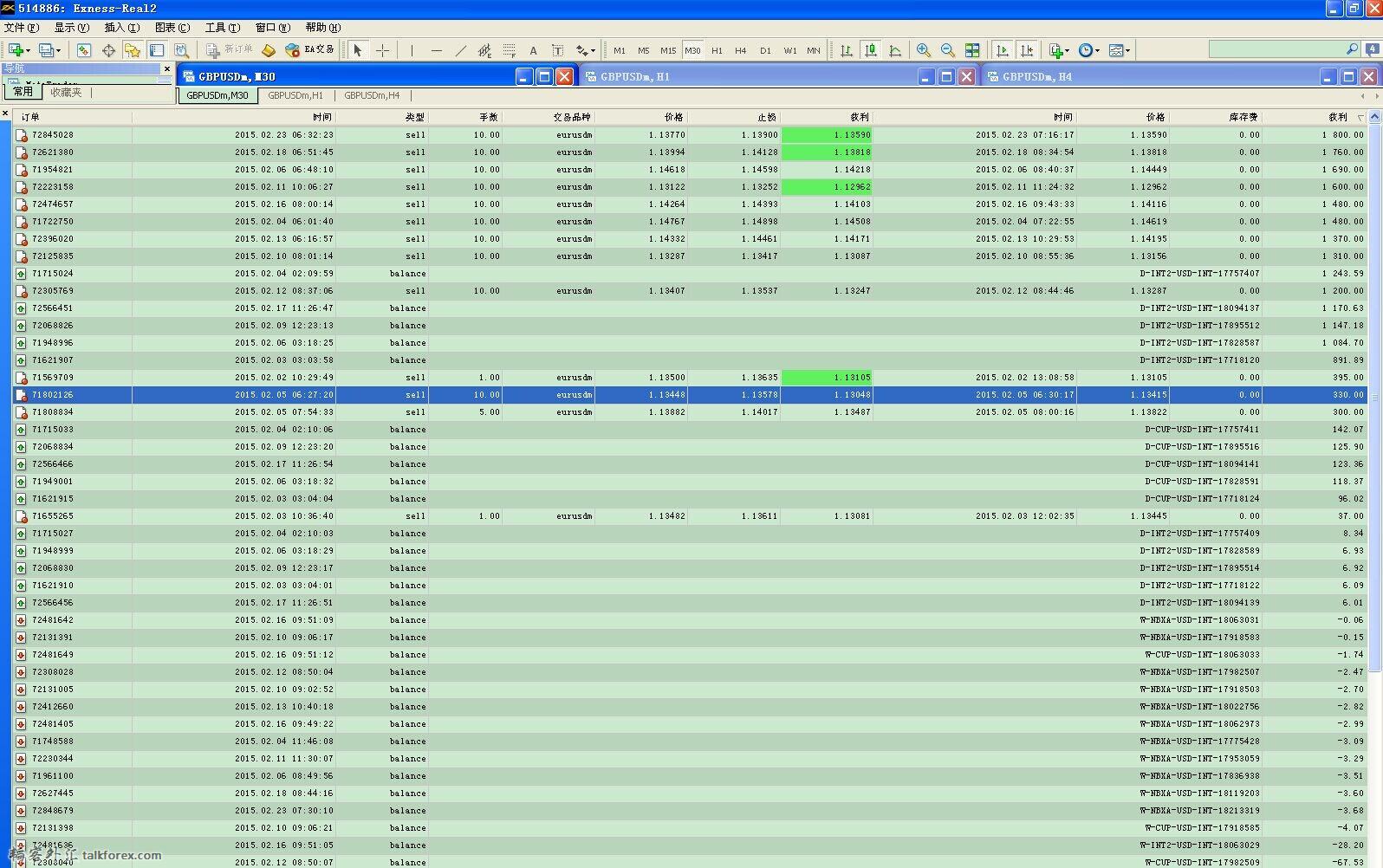This screenshot has width=1383, height=868.
Task: Select the Vertical Line drawing tool
Action: [412, 50]
